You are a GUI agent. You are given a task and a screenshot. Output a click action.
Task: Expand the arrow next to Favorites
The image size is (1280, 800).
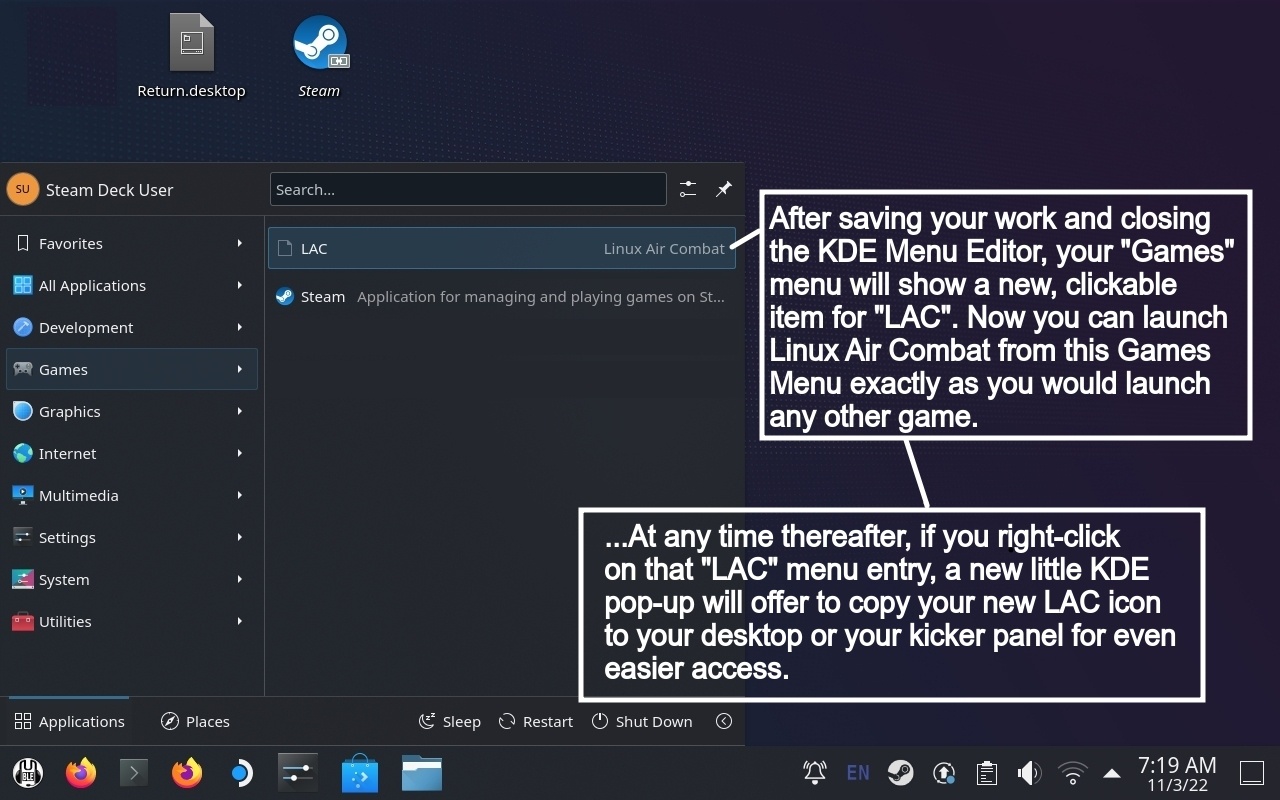240,243
